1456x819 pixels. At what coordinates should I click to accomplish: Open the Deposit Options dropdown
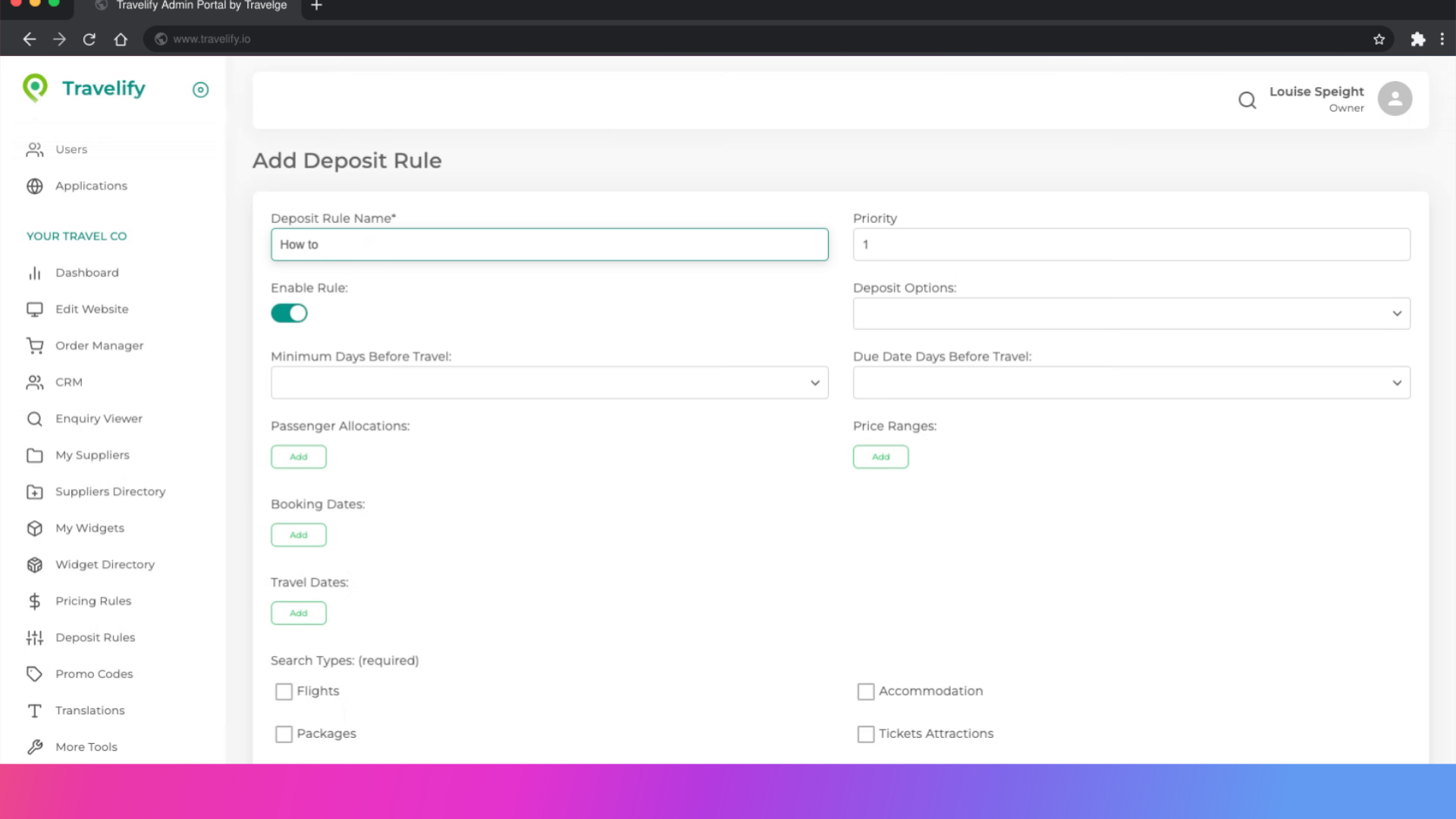coord(1131,313)
